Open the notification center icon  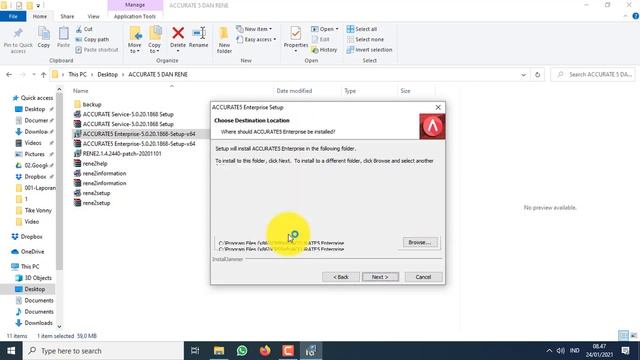625,351
